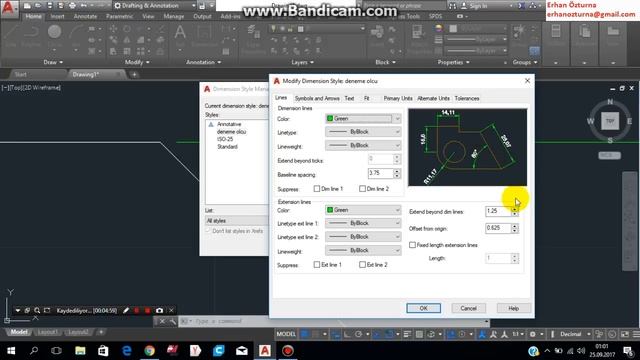The width and height of the screenshot is (640, 360).
Task: Switch to the Text tab in dialog
Action: point(349,98)
